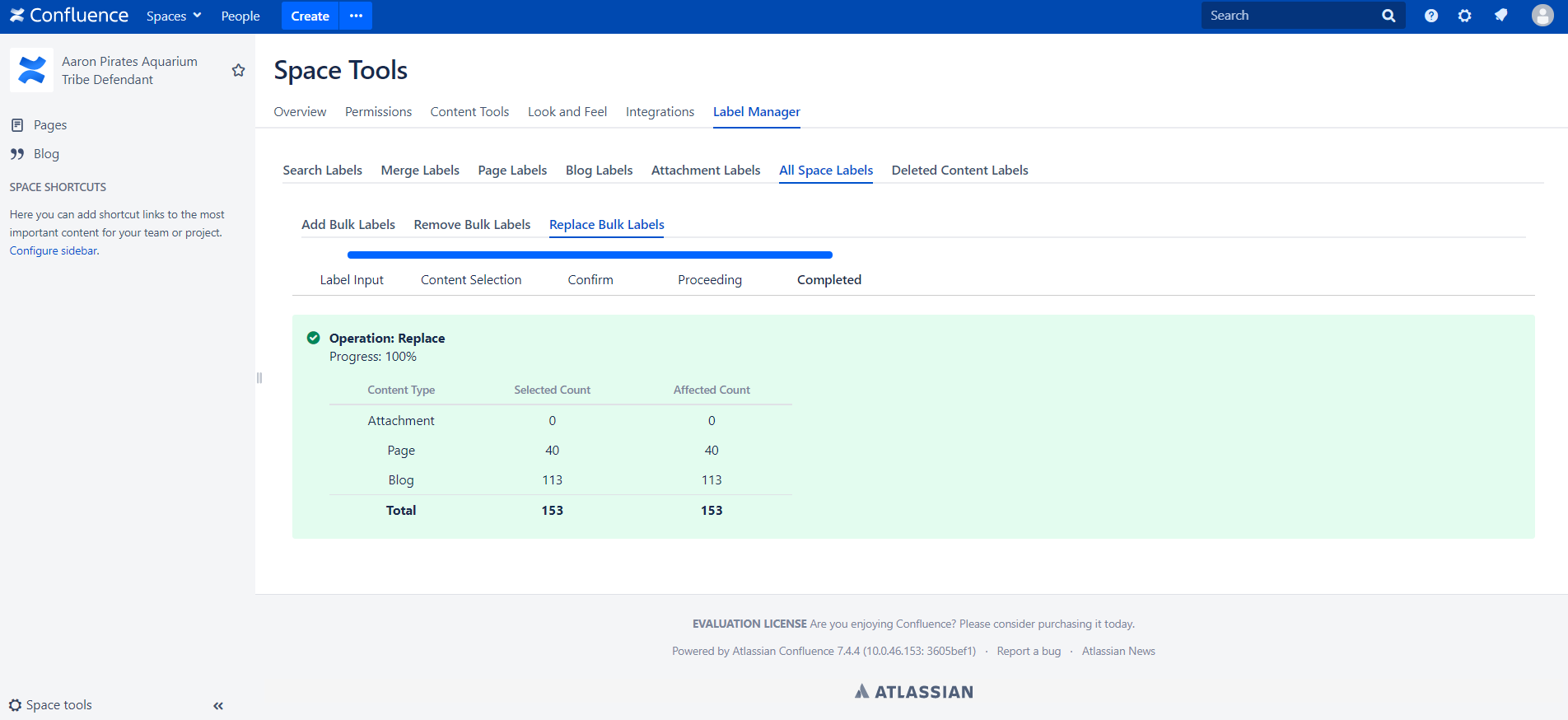1568x720 pixels.
Task: Click the Create button
Action: tap(310, 16)
